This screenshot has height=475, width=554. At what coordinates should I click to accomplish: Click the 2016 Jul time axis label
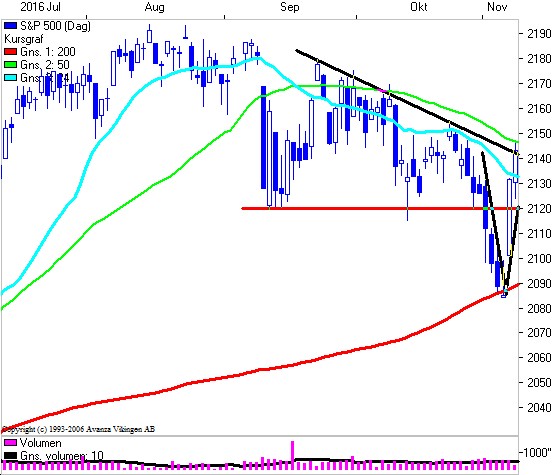(x=40, y=7)
